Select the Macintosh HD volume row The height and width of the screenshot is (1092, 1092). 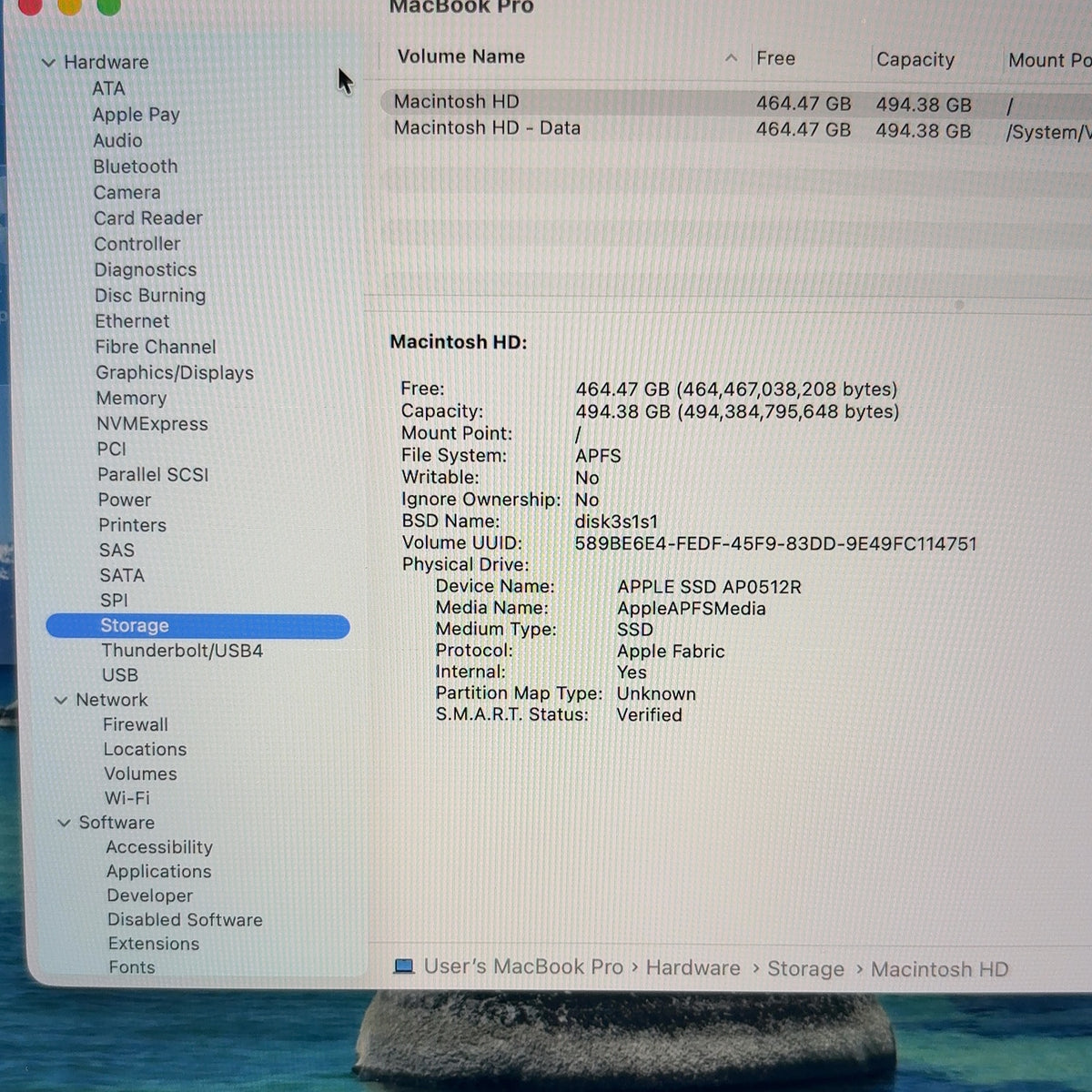[x=737, y=103]
